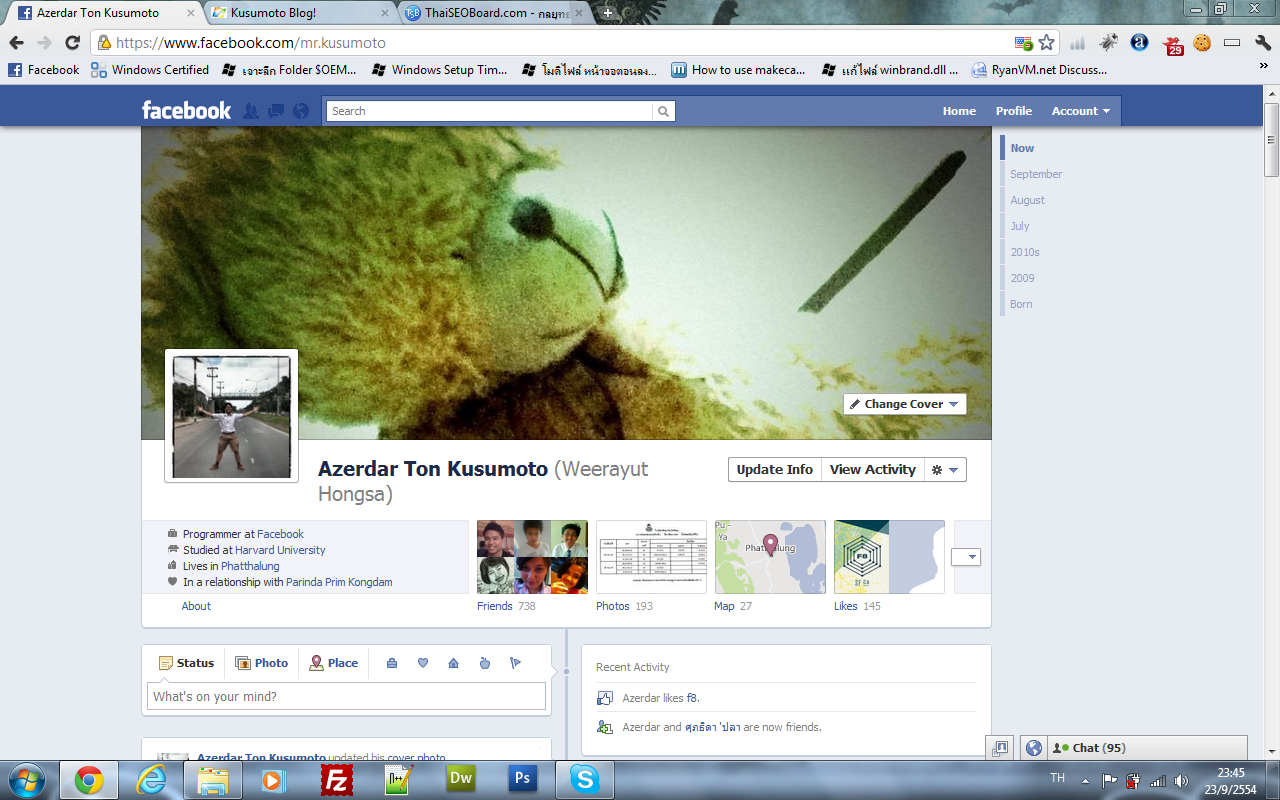Open the Windows Start menu
Screen dimensions: 1280x800
pyautogui.click(x=28, y=780)
